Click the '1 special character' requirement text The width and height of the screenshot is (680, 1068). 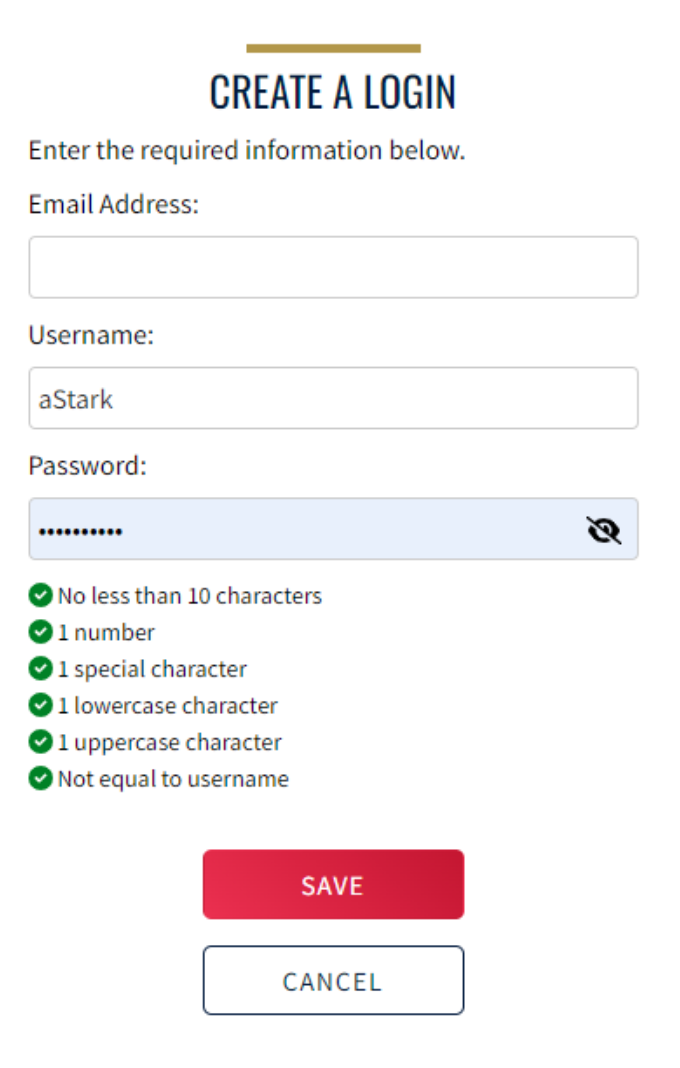click(152, 670)
